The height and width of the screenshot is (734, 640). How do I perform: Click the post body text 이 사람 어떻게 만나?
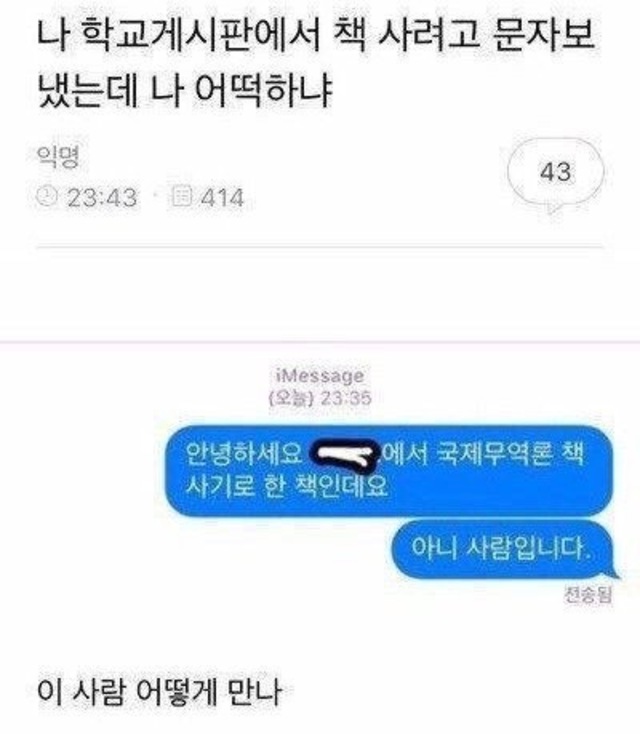pyautogui.click(x=159, y=692)
